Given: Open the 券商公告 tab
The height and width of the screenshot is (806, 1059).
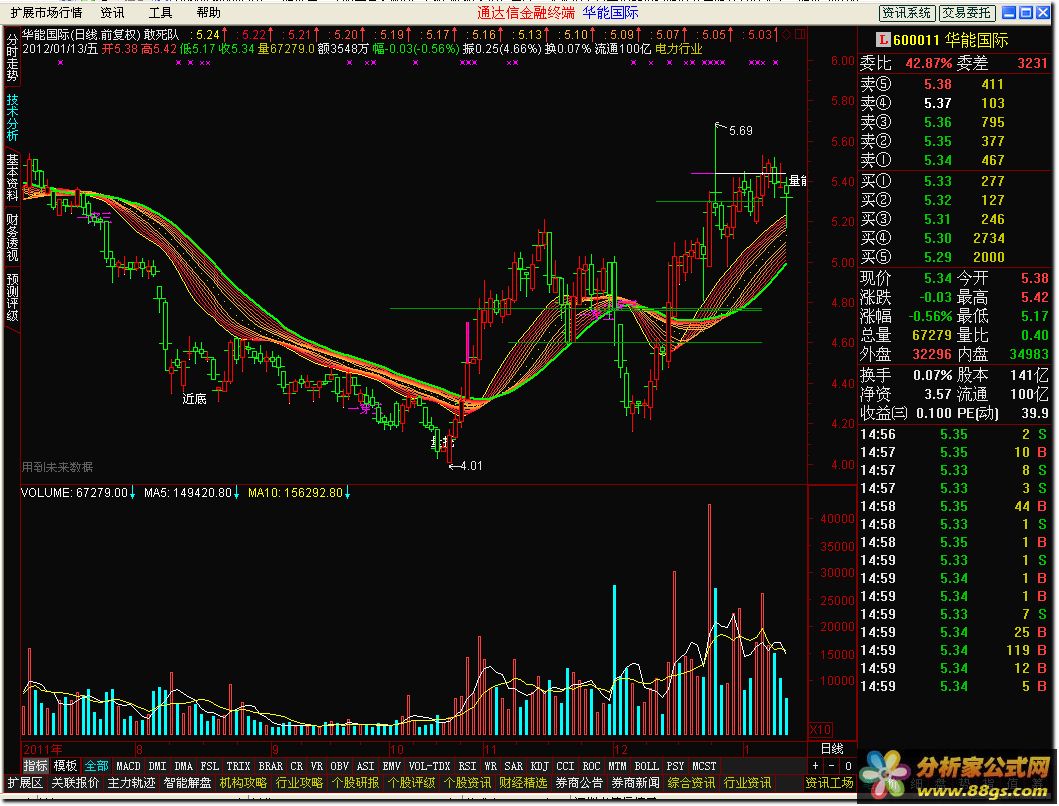Looking at the screenshot, I should 579,783.
